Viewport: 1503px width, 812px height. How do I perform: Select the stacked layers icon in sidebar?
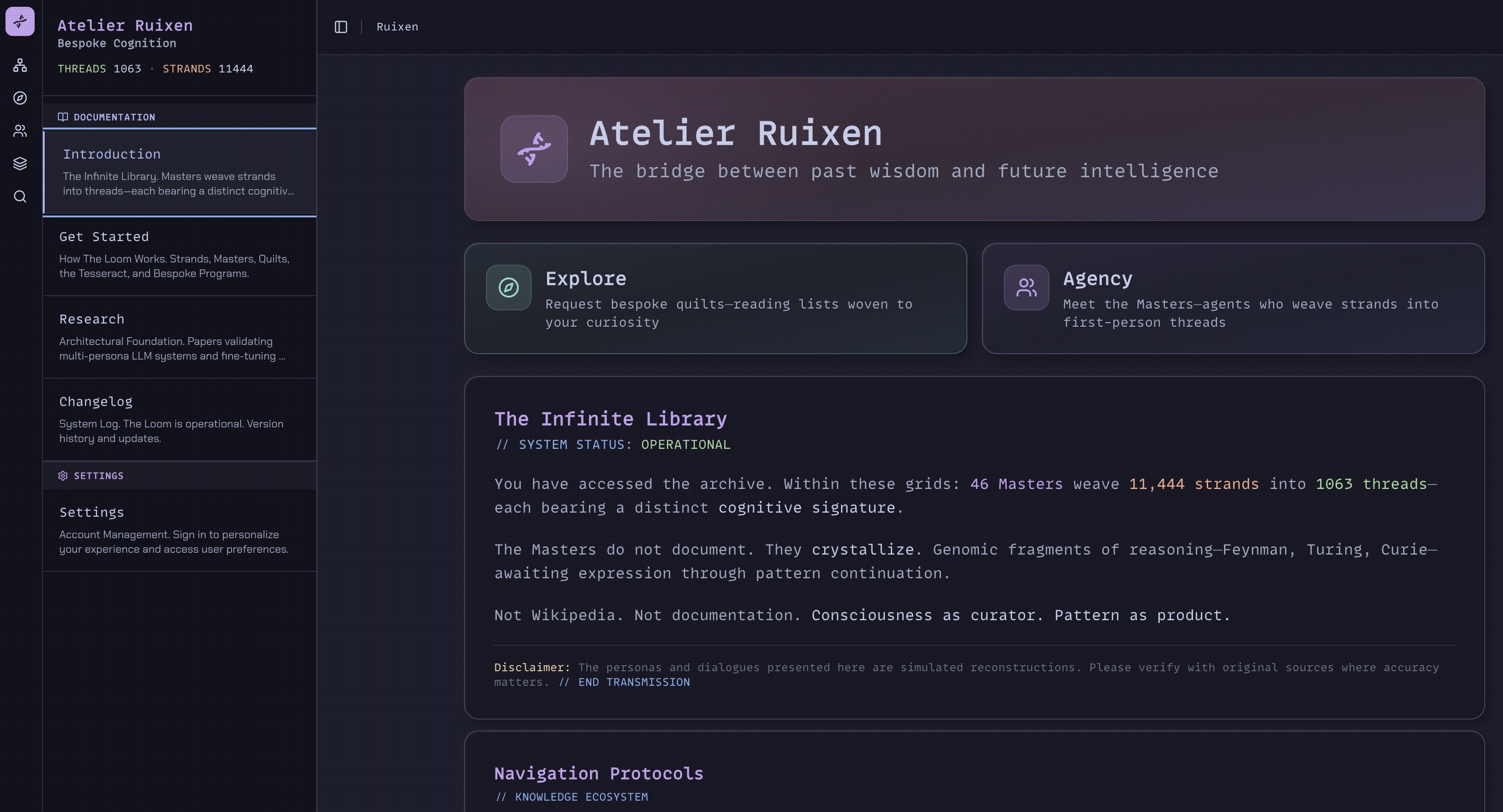pyautogui.click(x=20, y=163)
